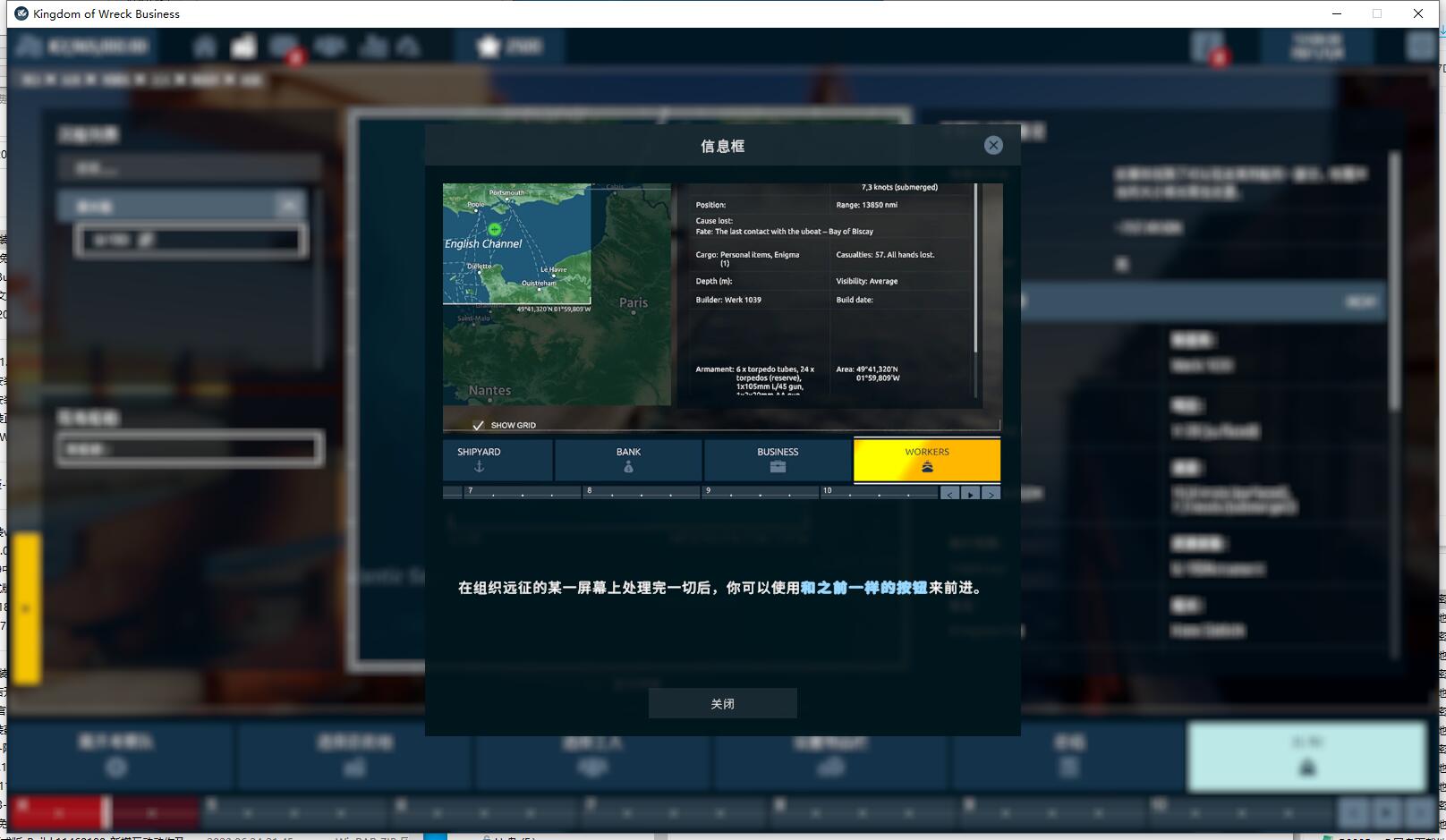This screenshot has height=840, width=1446.
Task: Click the bank money bag icon
Action: click(x=628, y=467)
